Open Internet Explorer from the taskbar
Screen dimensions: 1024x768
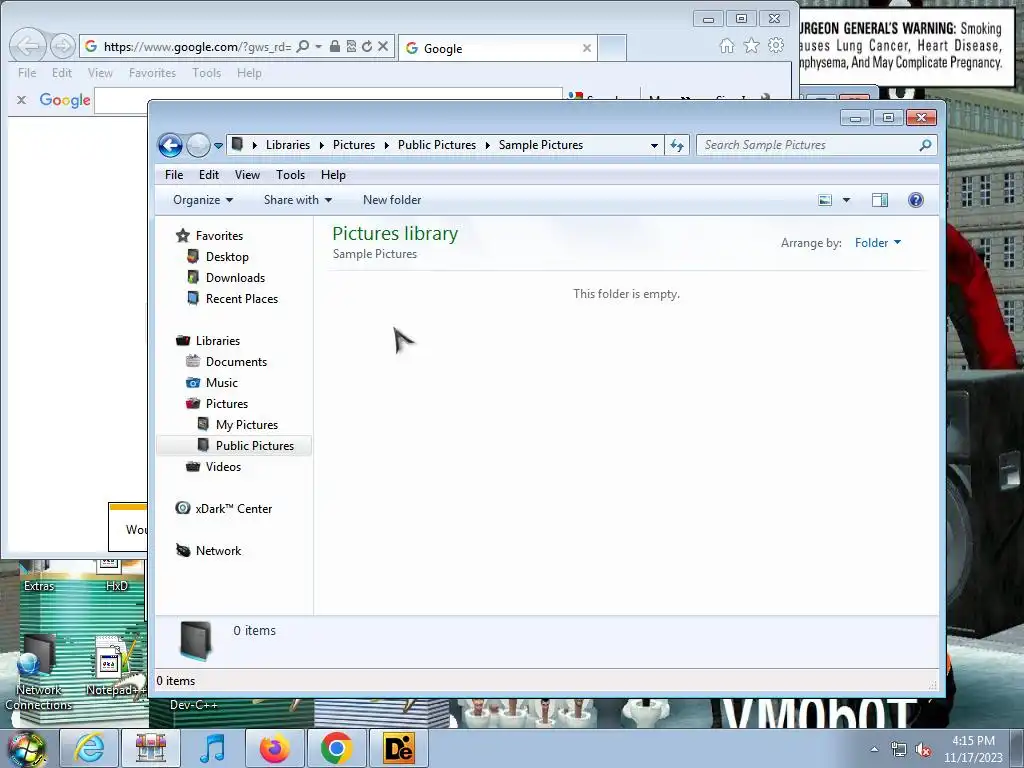(x=88, y=748)
